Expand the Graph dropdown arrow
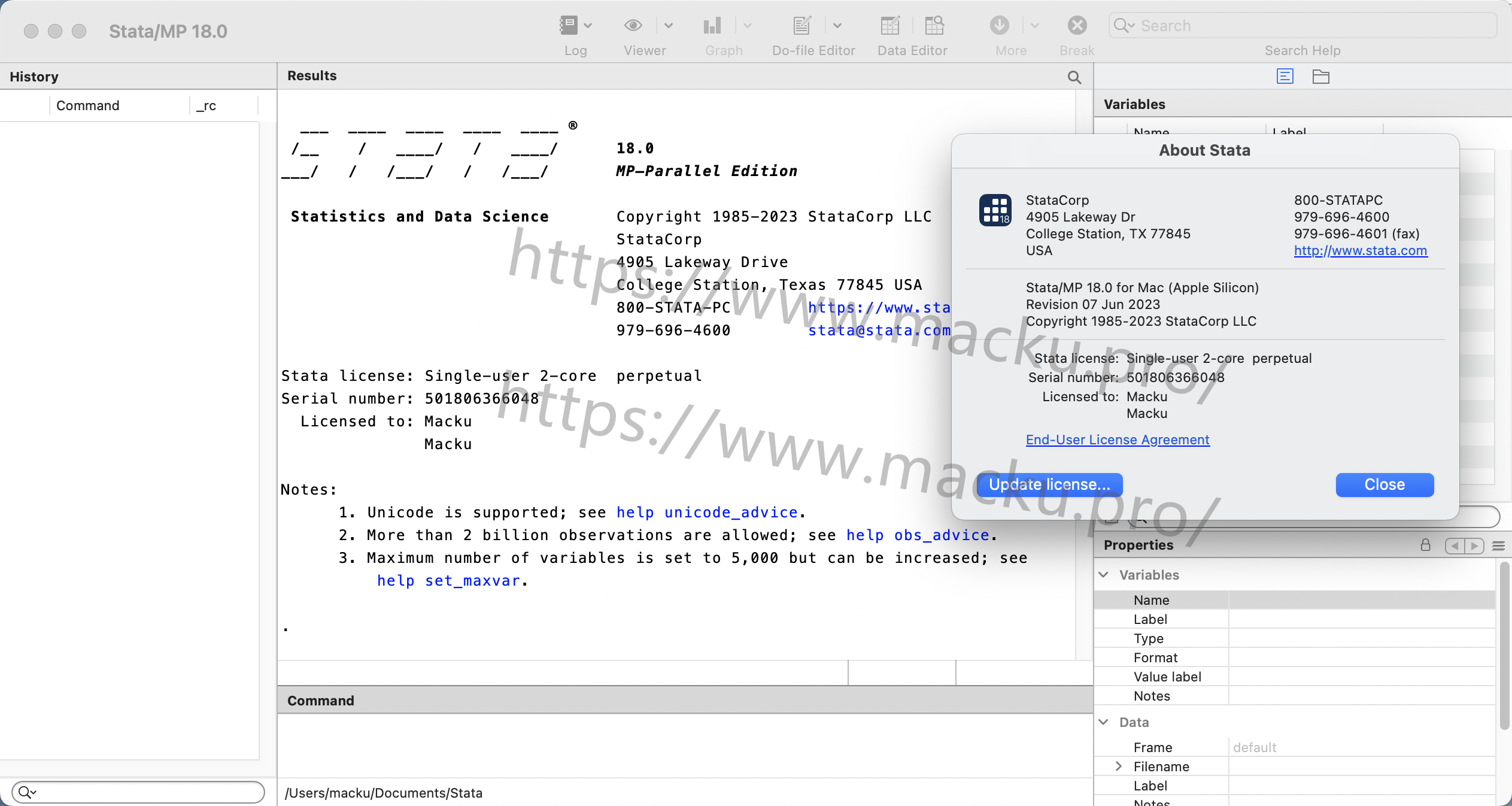Viewport: 1512px width, 806px height. 748,26
